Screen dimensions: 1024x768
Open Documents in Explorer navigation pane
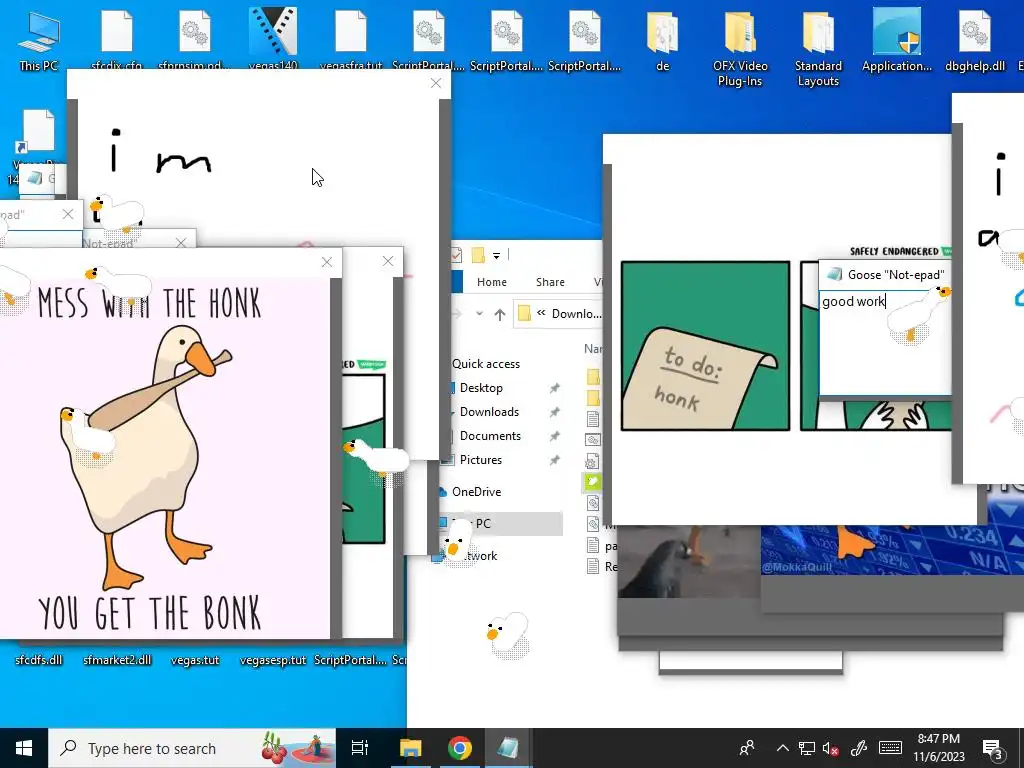point(490,436)
